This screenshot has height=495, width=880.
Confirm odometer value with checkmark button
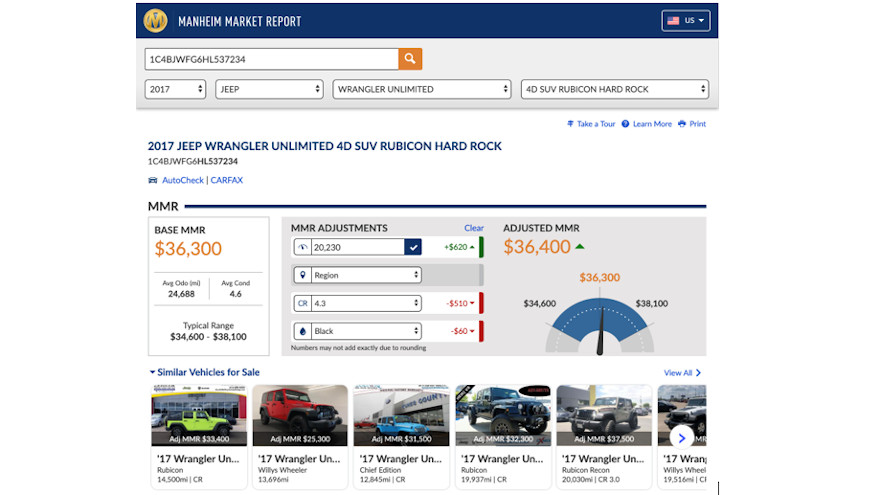pos(413,247)
